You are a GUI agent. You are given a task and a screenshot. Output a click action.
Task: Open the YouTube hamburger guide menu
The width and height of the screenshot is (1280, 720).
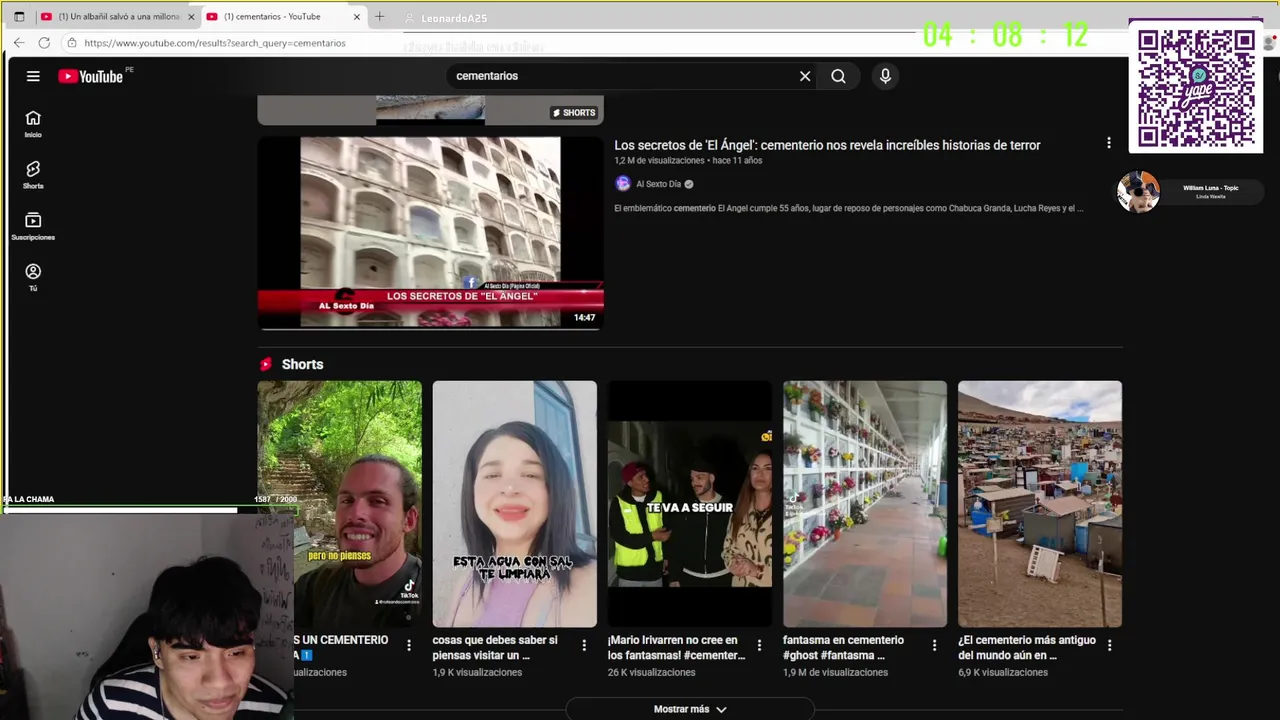tap(33, 76)
